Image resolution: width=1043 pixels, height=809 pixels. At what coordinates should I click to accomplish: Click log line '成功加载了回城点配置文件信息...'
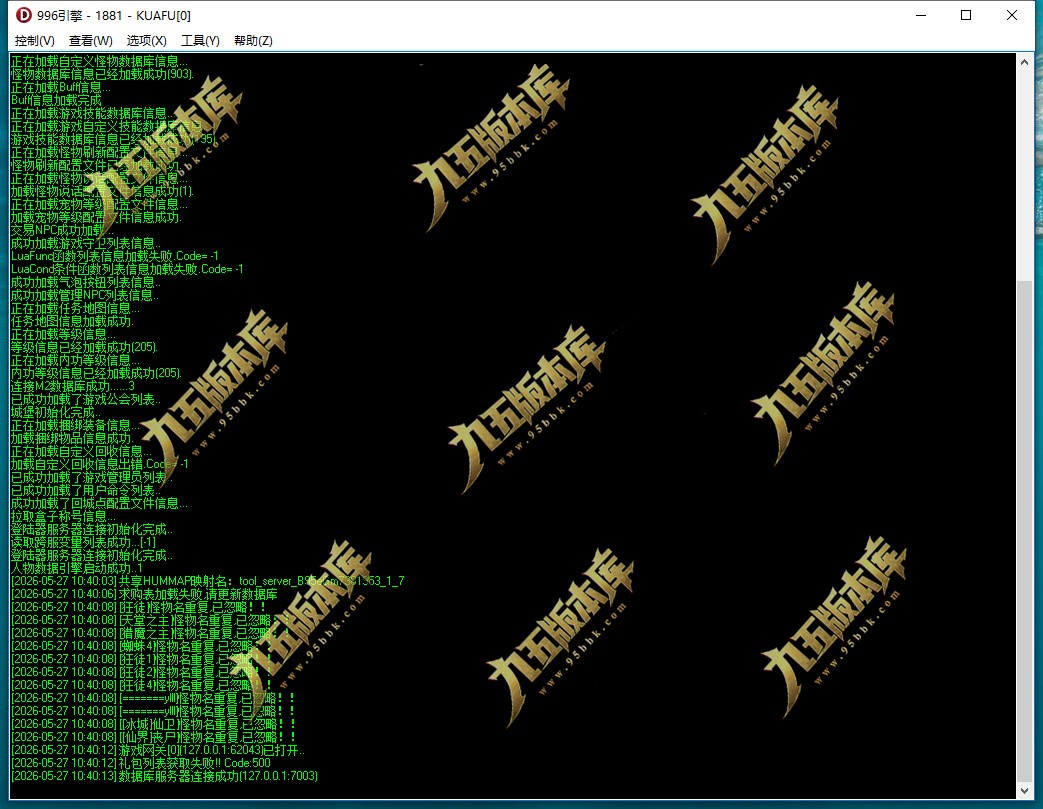click(x=99, y=503)
